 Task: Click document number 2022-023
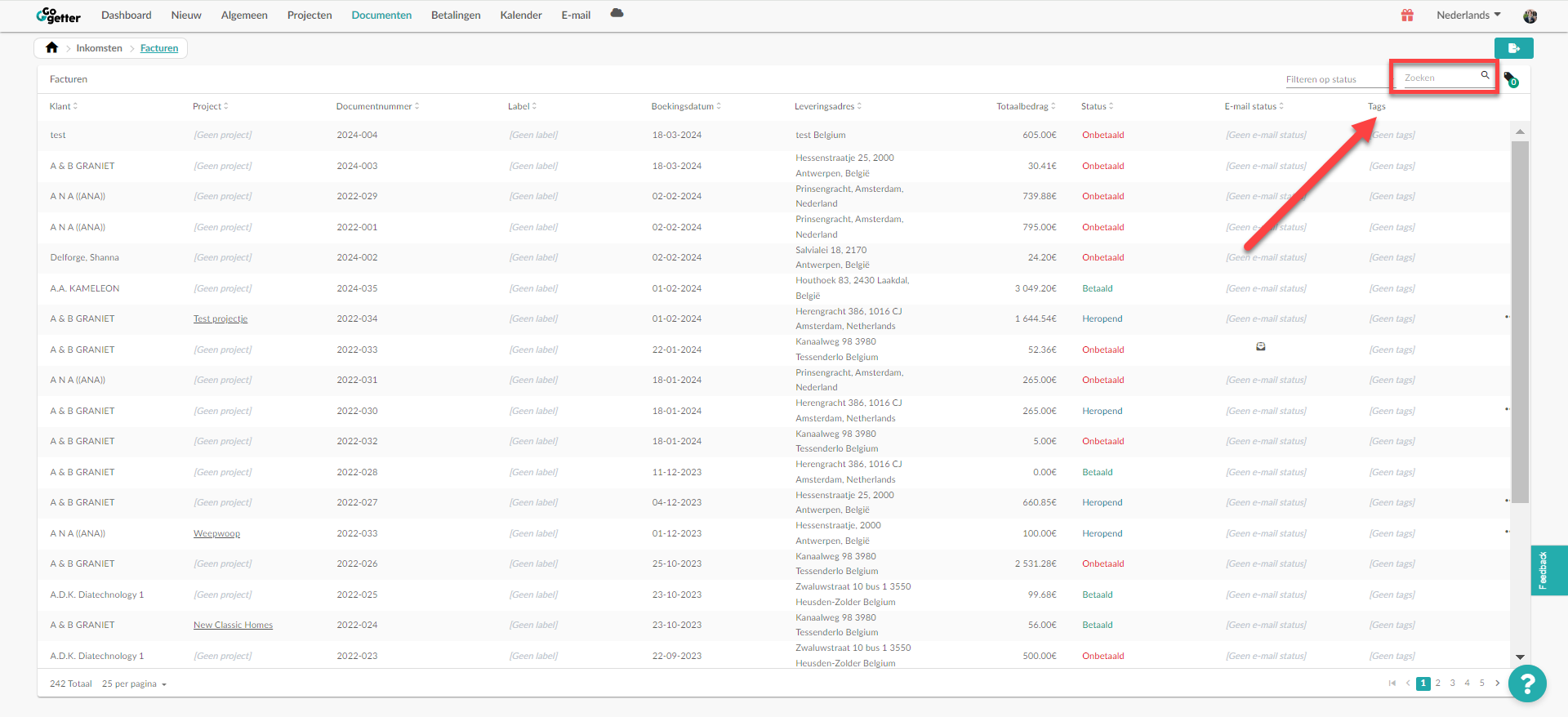coord(357,656)
